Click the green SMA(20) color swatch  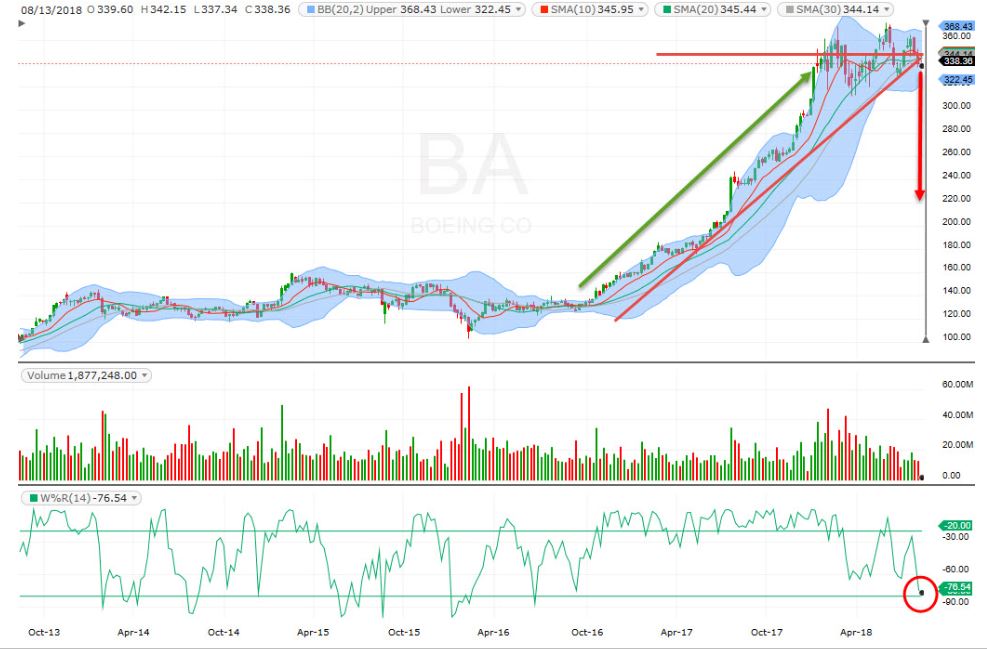point(667,9)
